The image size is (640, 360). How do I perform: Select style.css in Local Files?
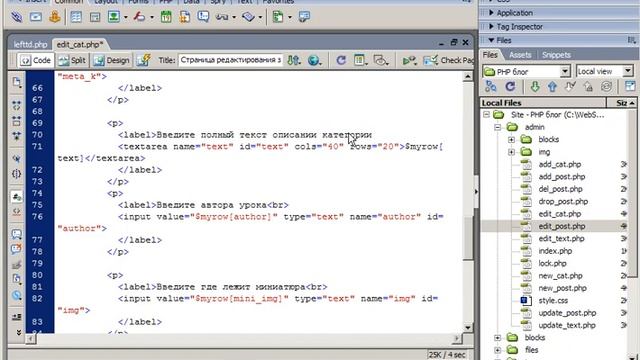pos(553,300)
